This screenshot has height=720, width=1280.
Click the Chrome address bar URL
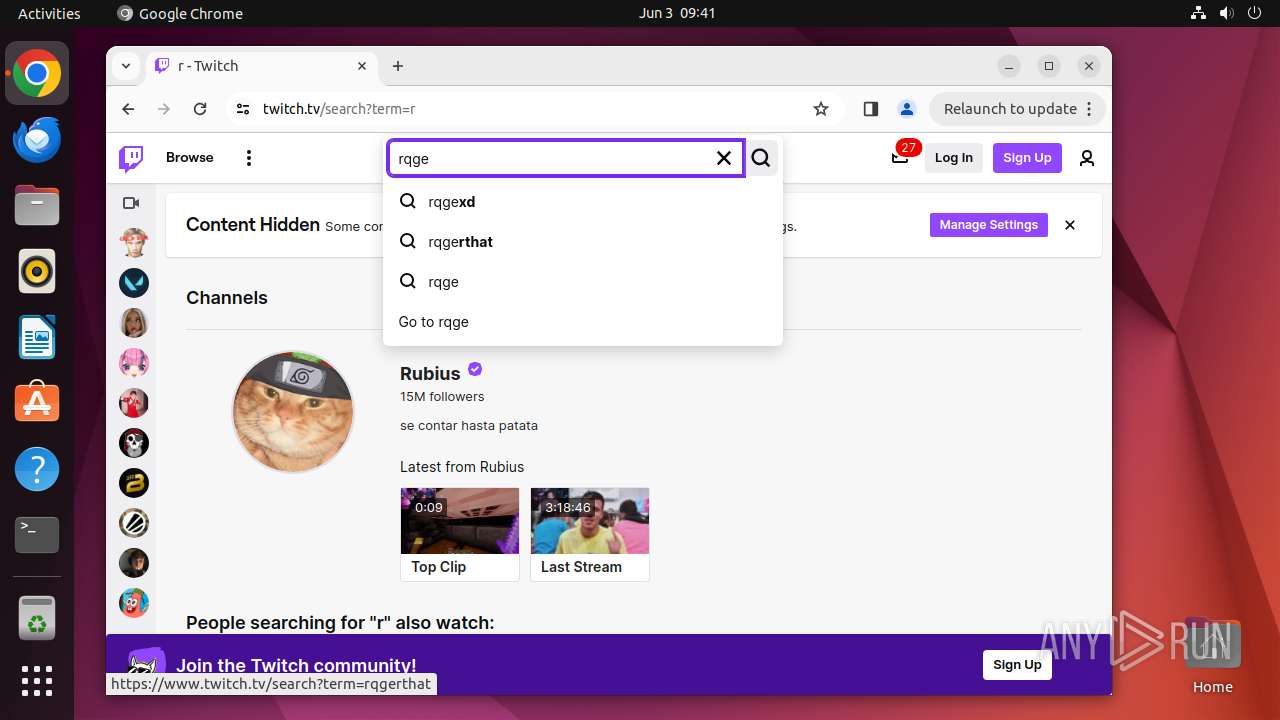click(x=338, y=109)
